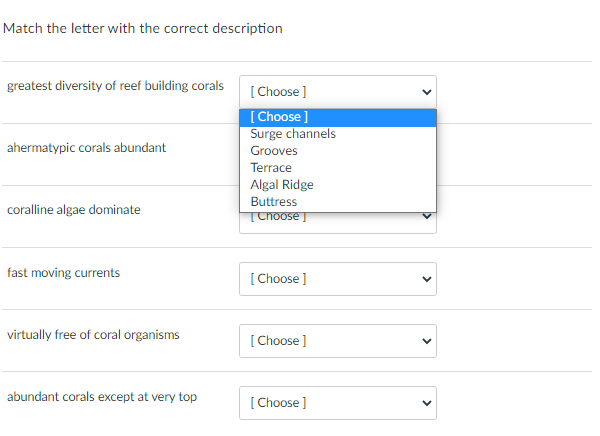This screenshot has width=600, height=436.
Task: Click the 'Match the letter' question heading
Action: tap(142, 28)
